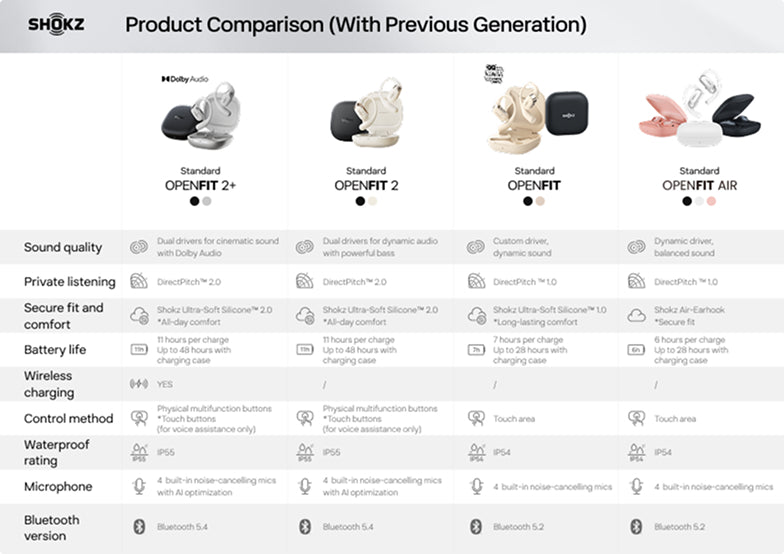
Task: Choose beige color swatch for OpenFit 2
Action: [x=373, y=201]
